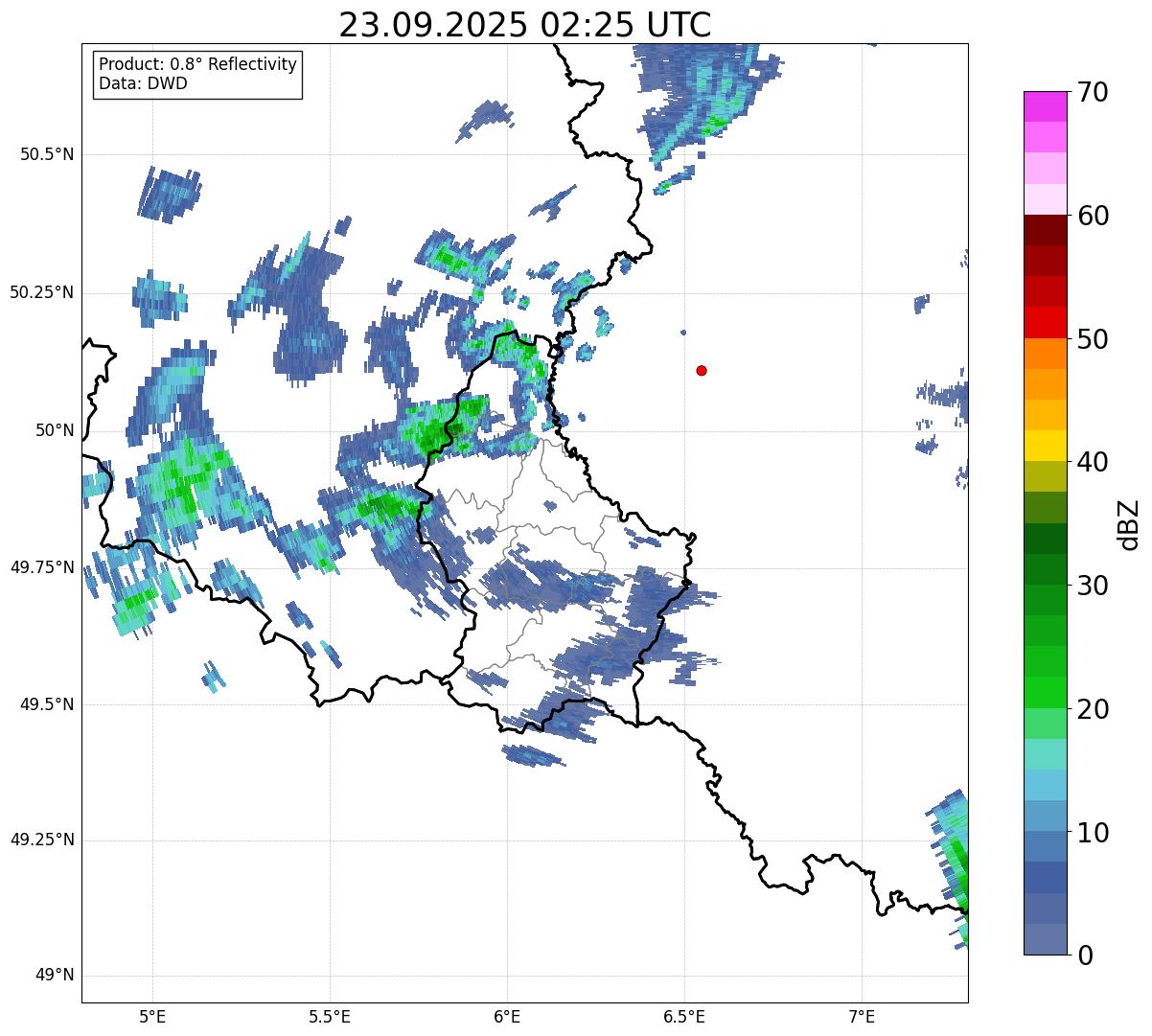Image resolution: width=1152 pixels, height=1036 pixels.
Task: Click the "Product: 0.8° Reflectivity" label
Action: [x=198, y=64]
